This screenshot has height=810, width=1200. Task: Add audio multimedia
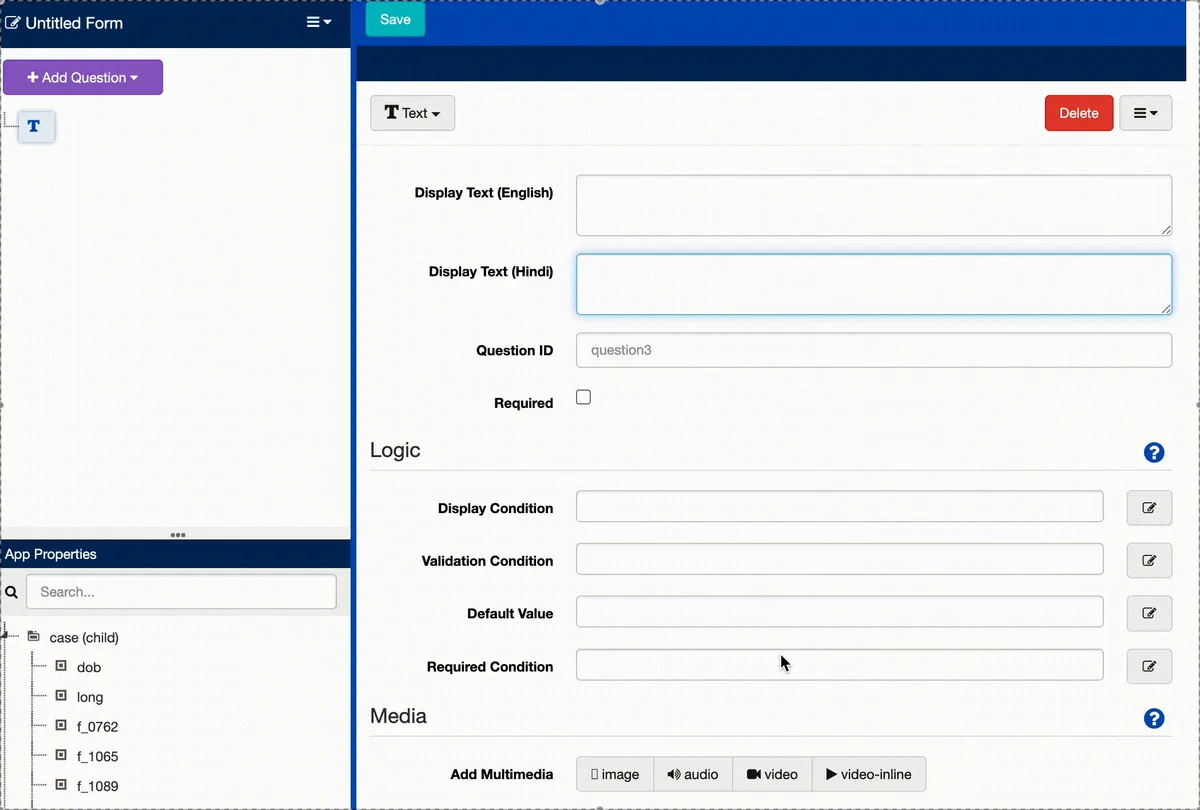pos(693,774)
